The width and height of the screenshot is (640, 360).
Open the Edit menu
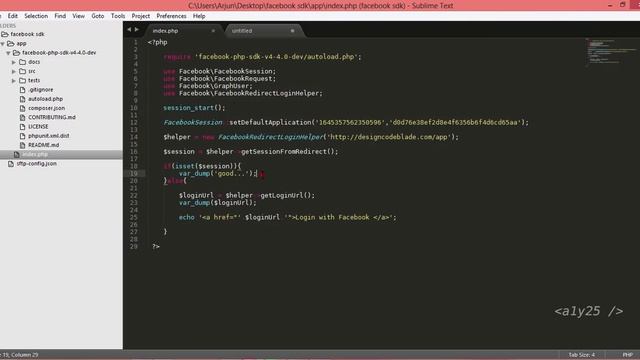point(13,16)
